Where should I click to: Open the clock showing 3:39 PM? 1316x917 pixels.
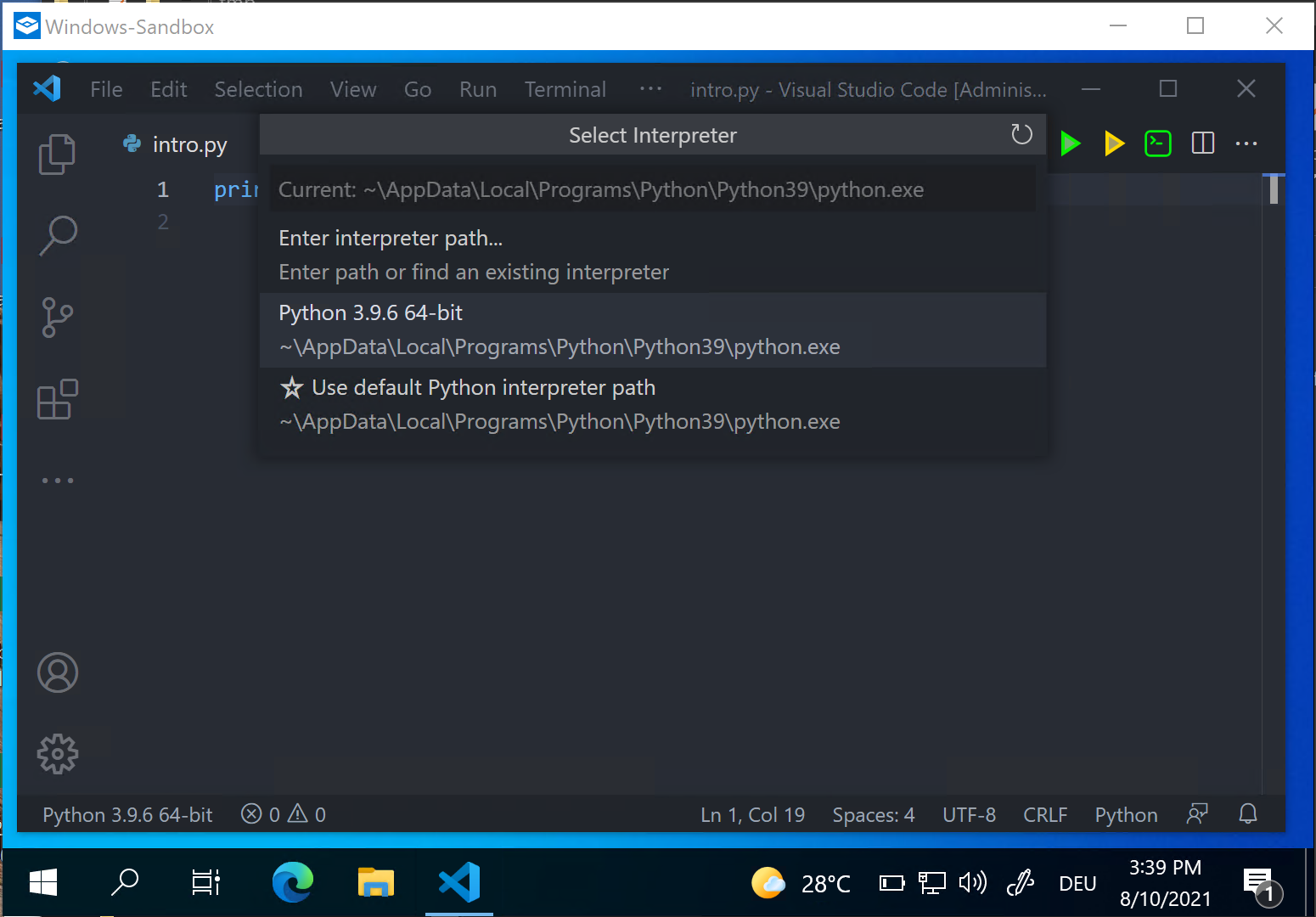click(x=1165, y=883)
